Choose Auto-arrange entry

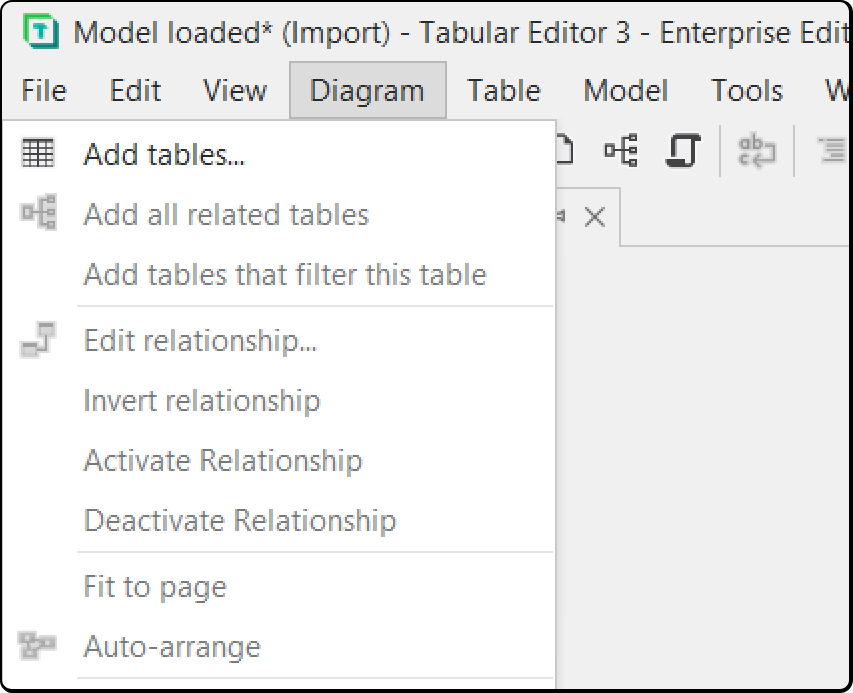279,647
